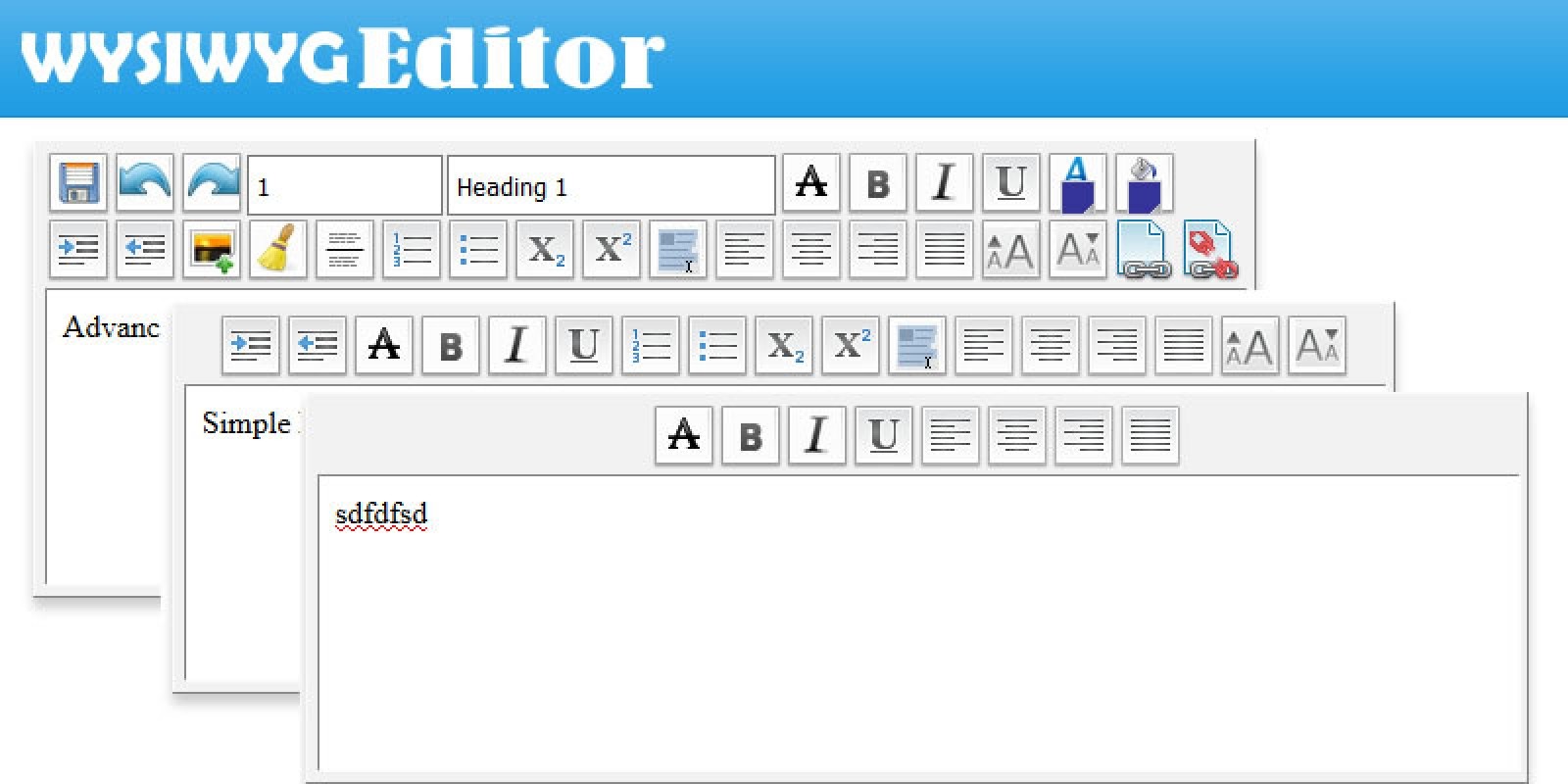Viewport: 1568px width, 784px height.
Task: Justify text in the advanced editor
Action: (945, 250)
